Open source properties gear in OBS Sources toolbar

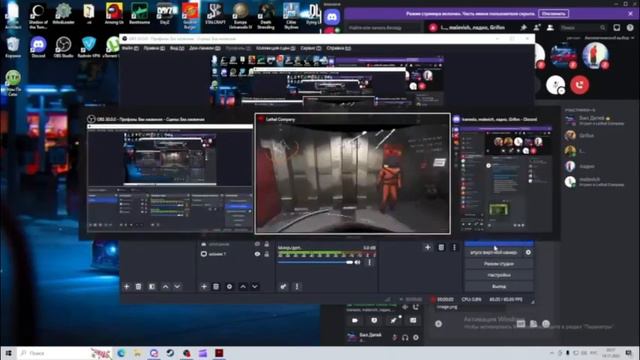(229, 287)
